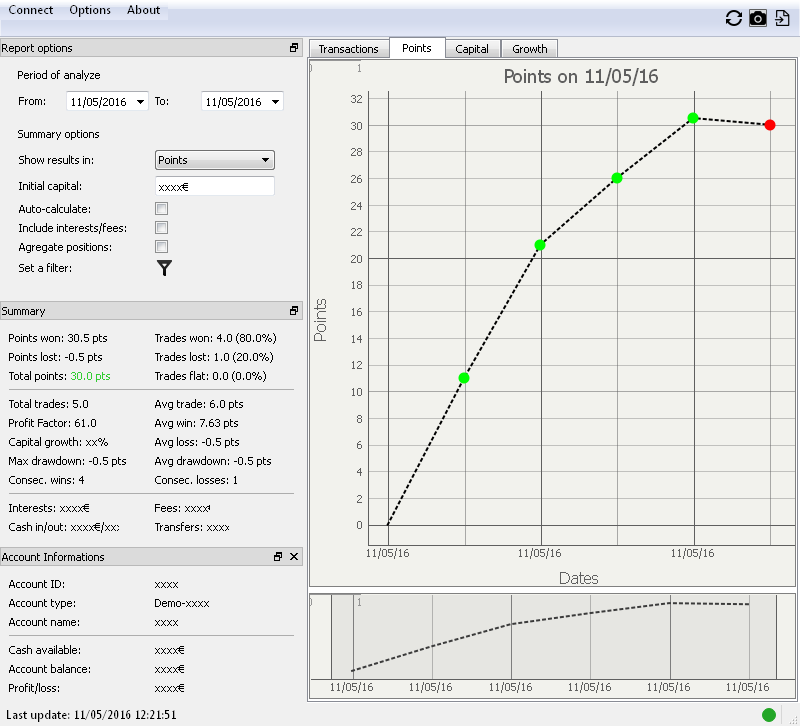Click the export icon at top right

pyautogui.click(x=783, y=18)
